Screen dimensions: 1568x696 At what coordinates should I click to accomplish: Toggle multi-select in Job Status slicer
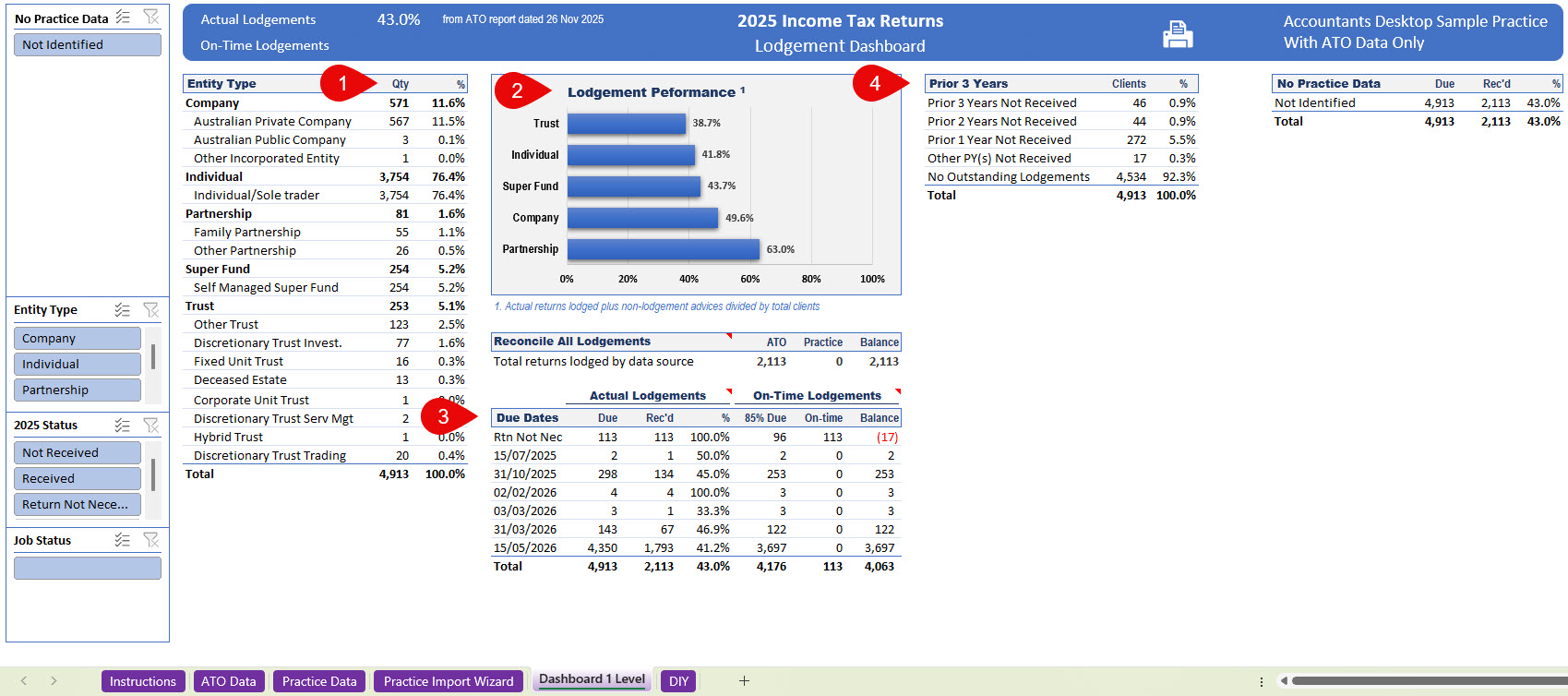pyautogui.click(x=123, y=540)
